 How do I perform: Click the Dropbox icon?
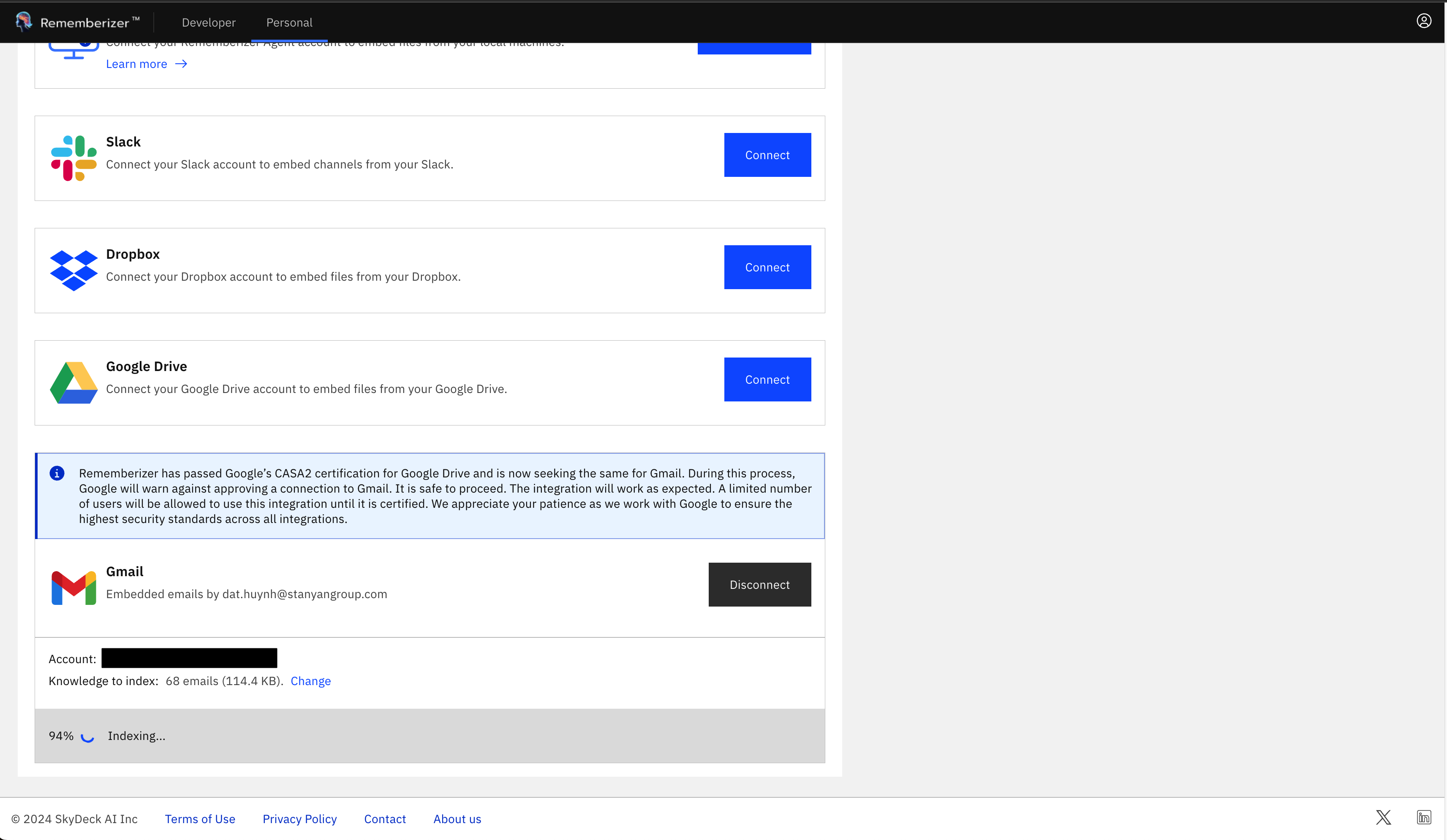click(x=73, y=270)
